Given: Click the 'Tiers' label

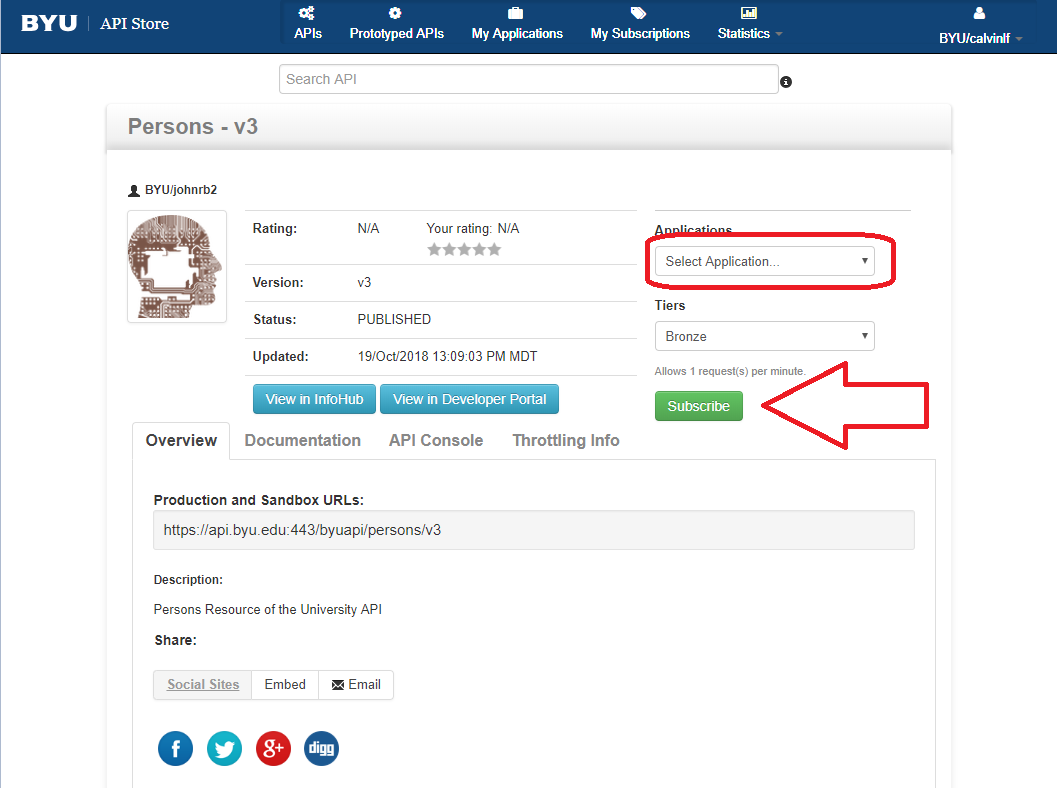Looking at the screenshot, I should (x=670, y=305).
